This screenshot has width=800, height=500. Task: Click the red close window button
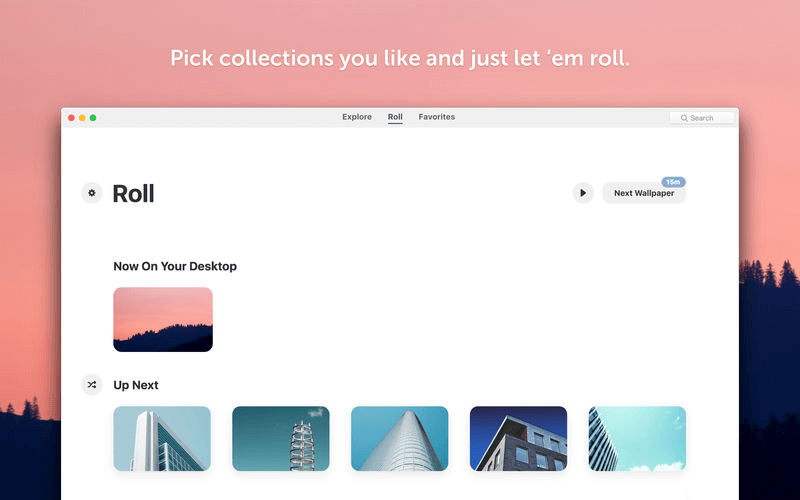click(71, 118)
